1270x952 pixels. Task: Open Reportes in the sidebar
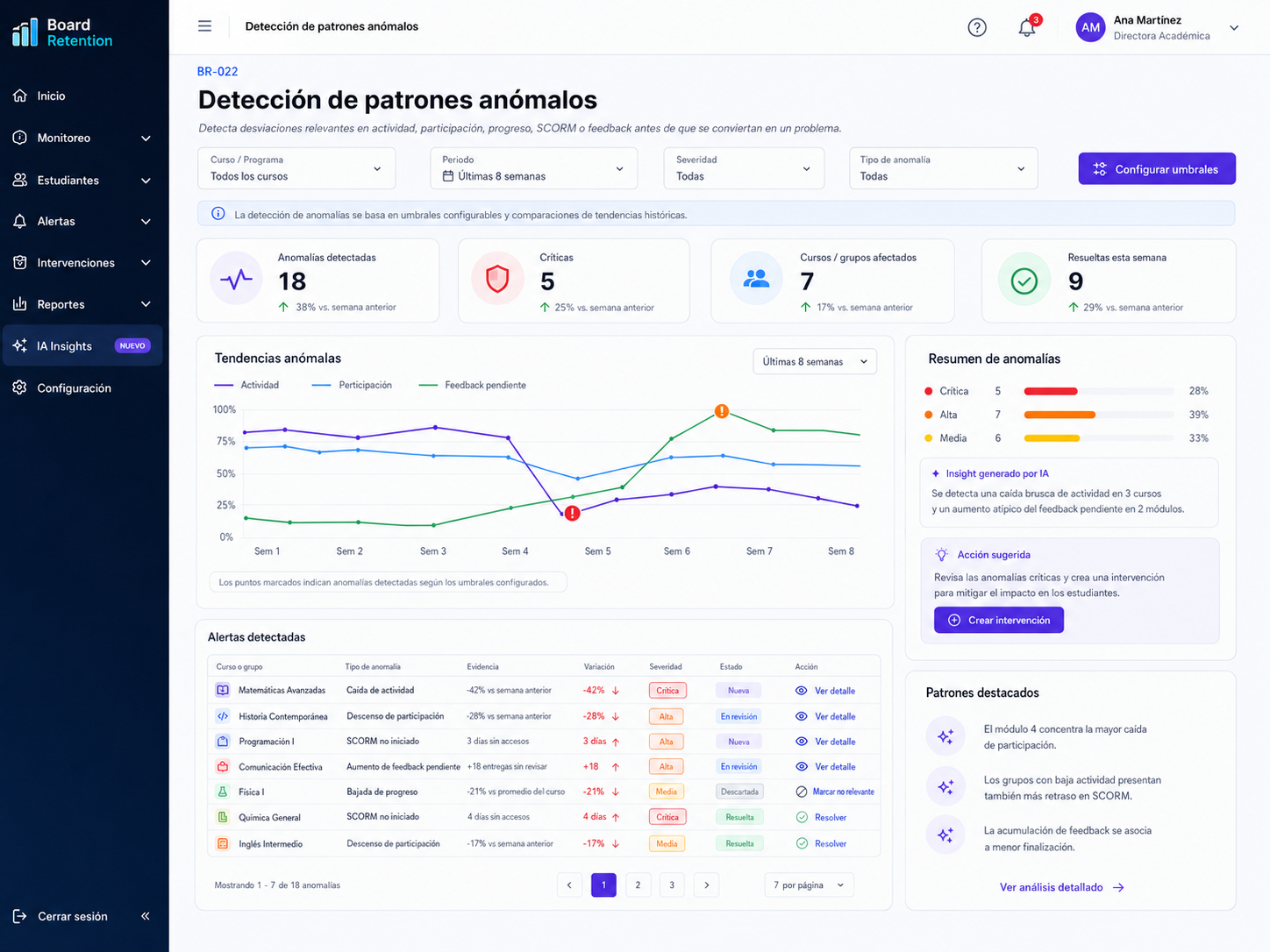84,304
